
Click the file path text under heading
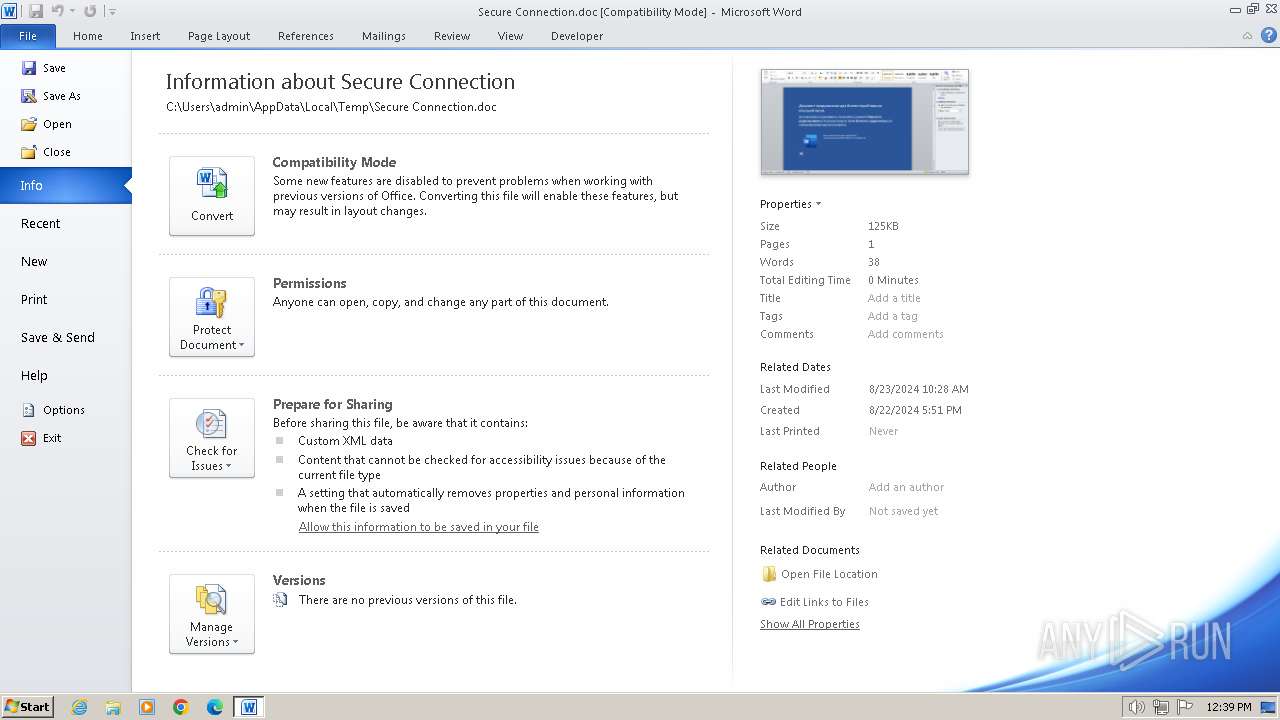(331, 107)
